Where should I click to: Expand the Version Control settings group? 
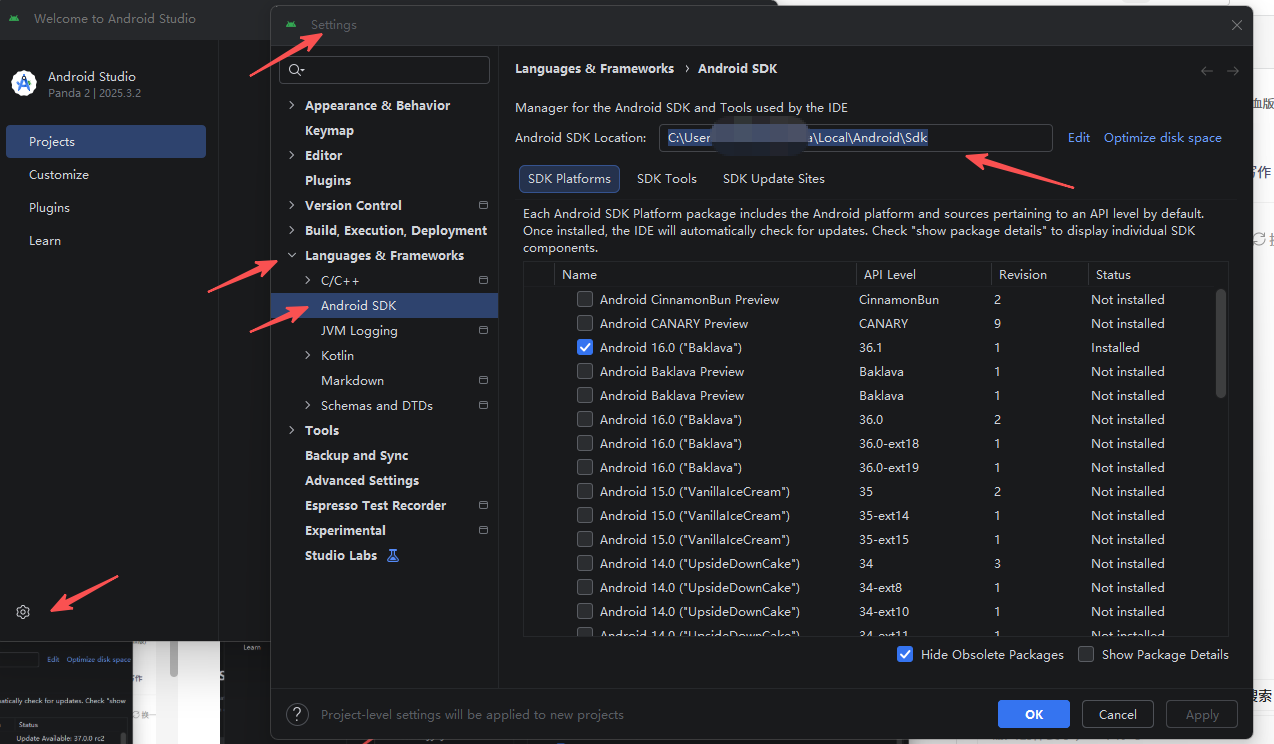[x=292, y=205]
